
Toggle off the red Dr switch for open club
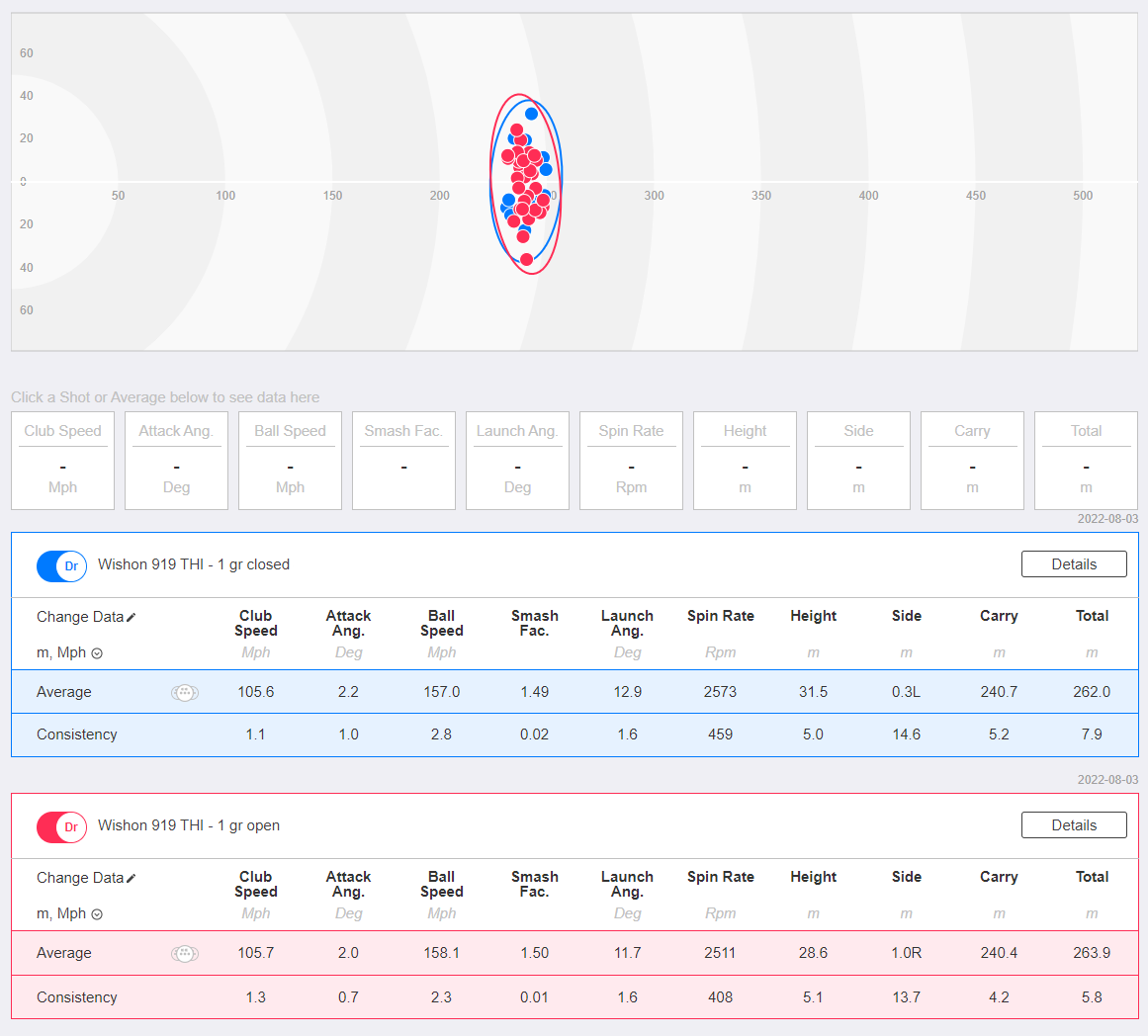(61, 827)
